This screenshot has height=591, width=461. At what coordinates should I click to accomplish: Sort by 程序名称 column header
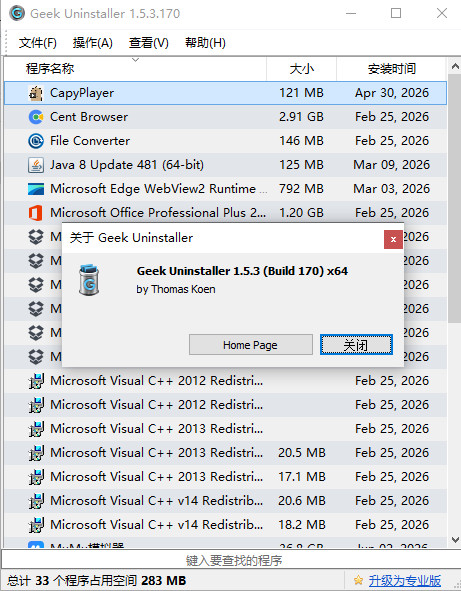(x=135, y=69)
